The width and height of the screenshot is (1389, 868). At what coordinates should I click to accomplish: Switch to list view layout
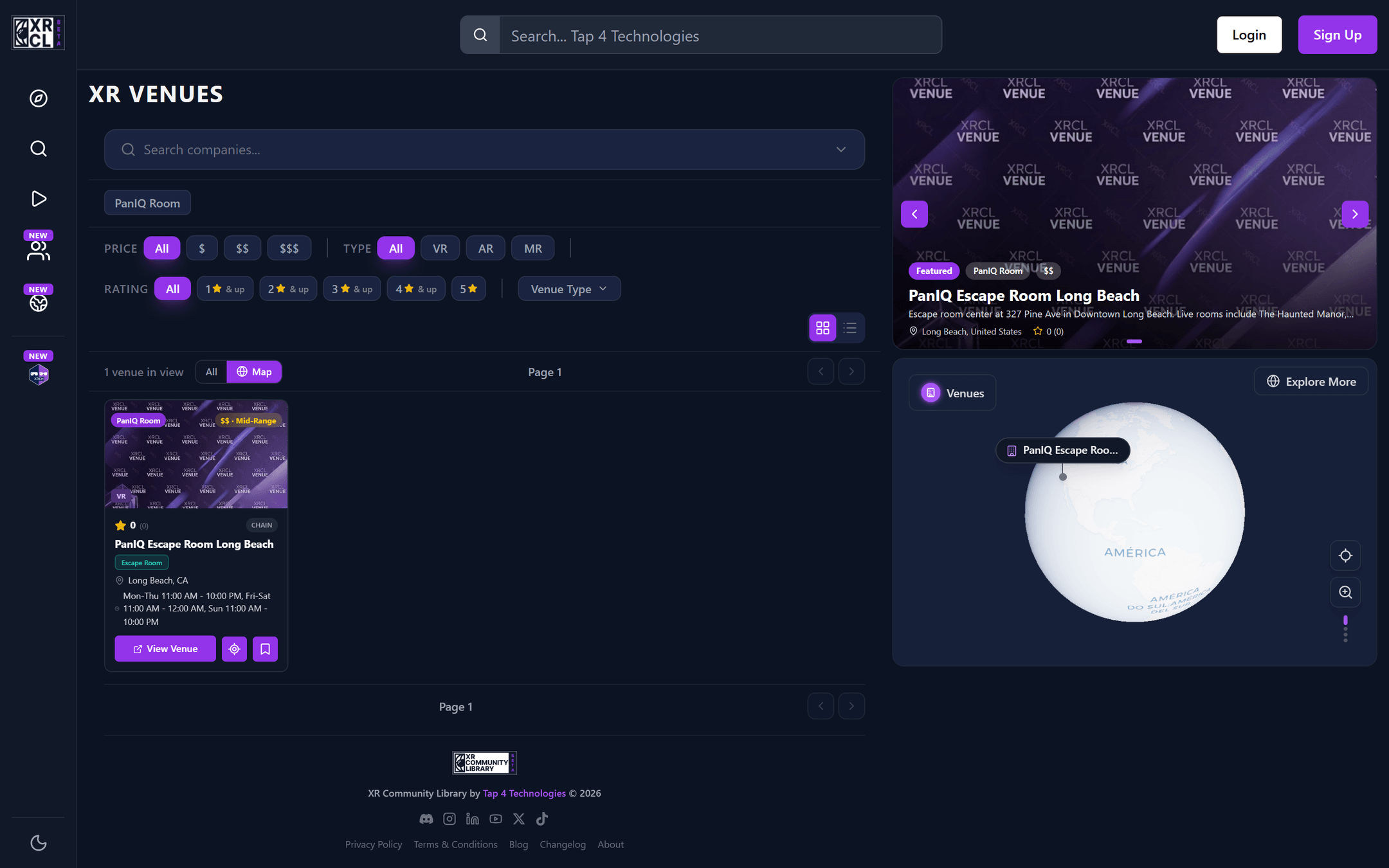pos(850,328)
